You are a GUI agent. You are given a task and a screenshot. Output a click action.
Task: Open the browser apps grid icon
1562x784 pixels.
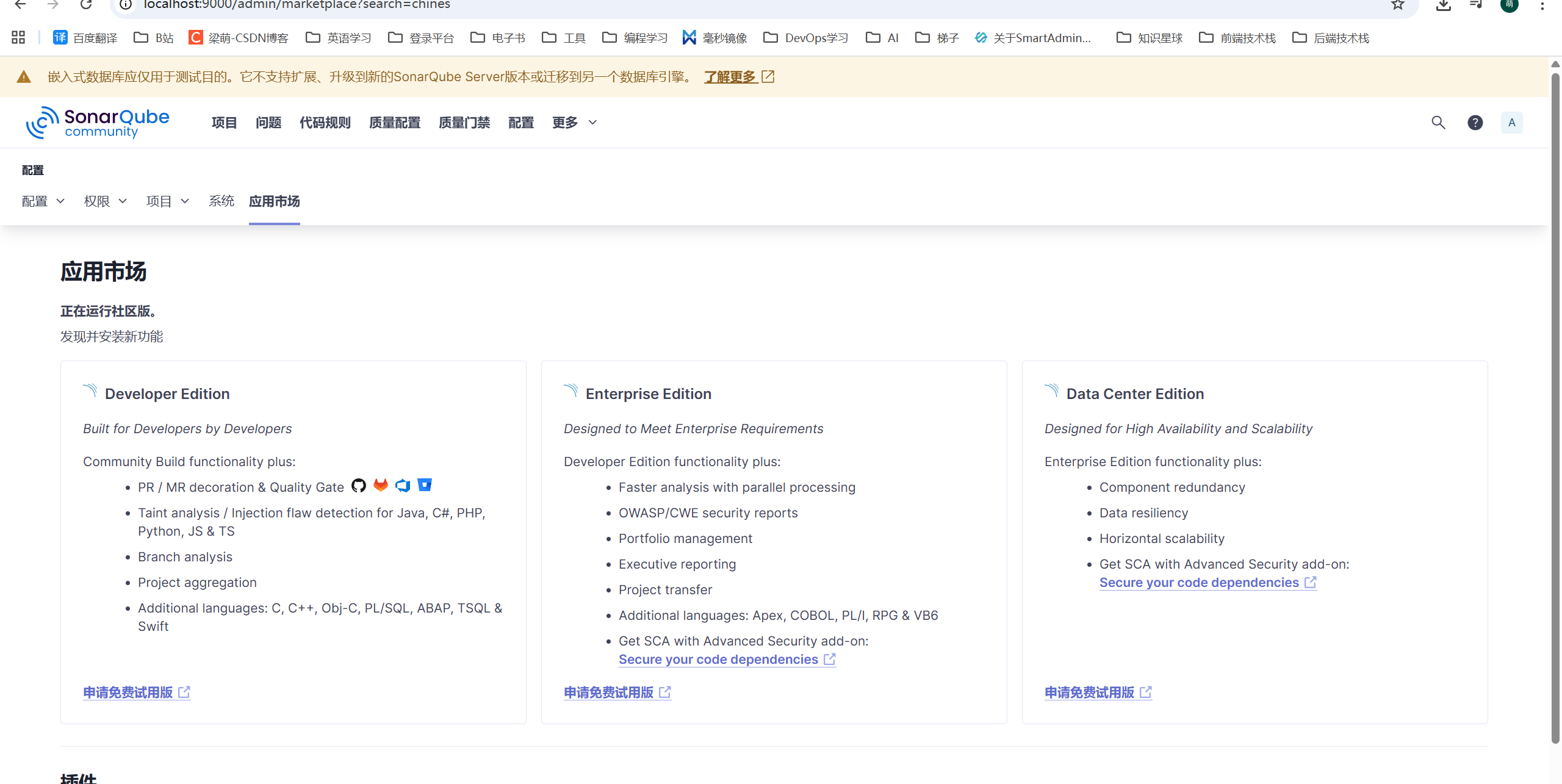coord(18,38)
